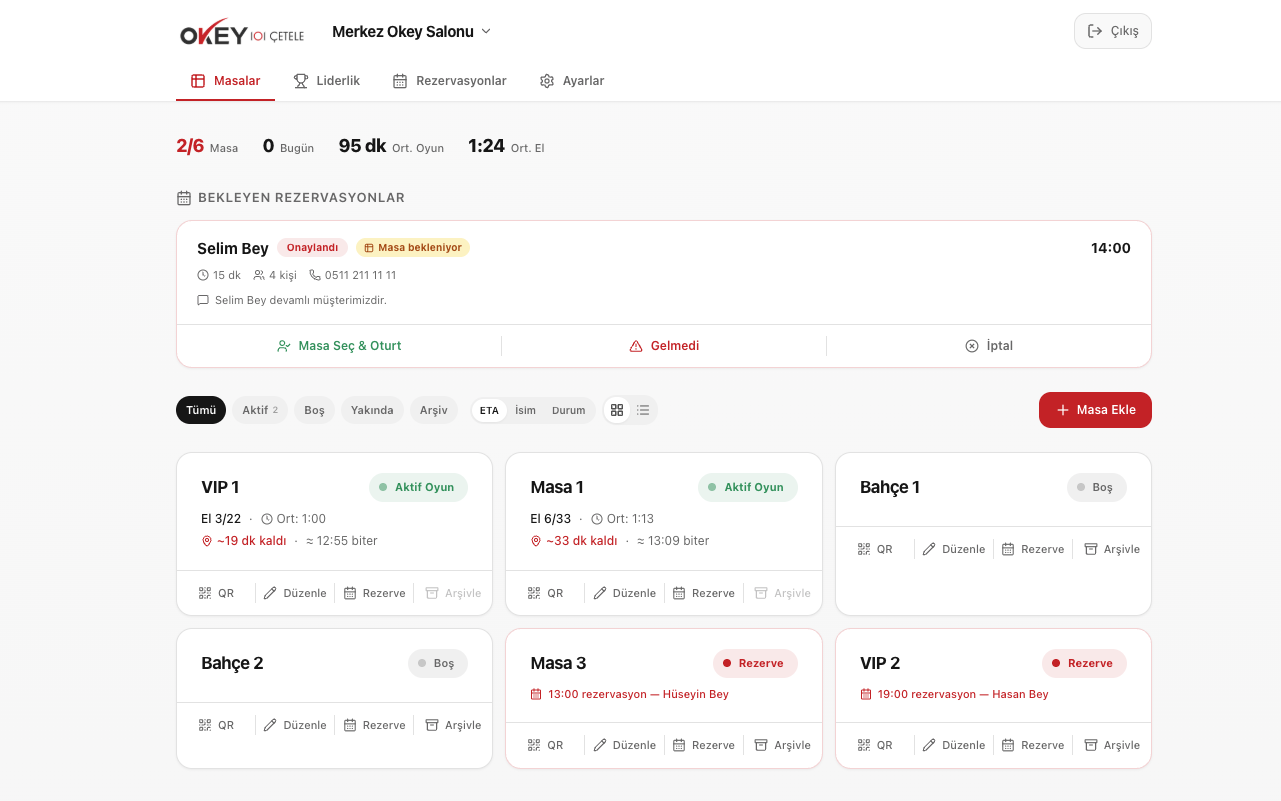Image resolution: width=1281 pixels, height=801 pixels.
Task: Open QR code for VIP 1 table
Action: [x=216, y=593]
